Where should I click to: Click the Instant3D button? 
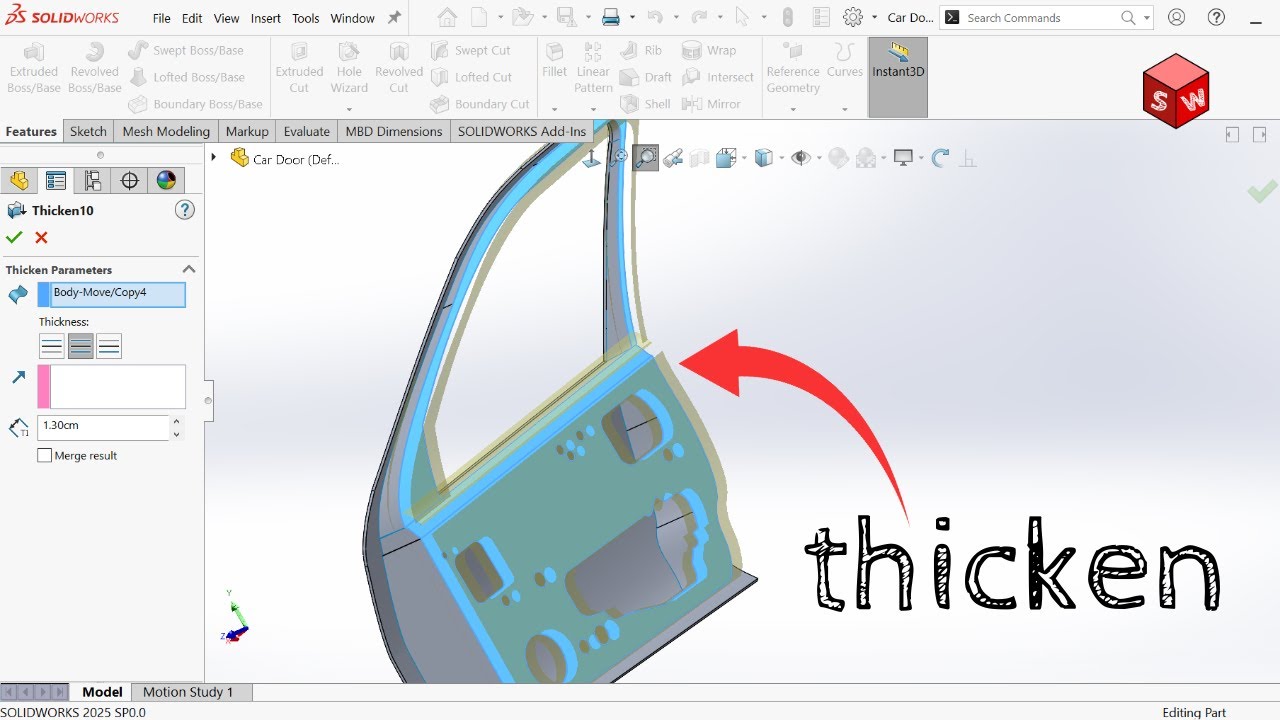click(898, 77)
